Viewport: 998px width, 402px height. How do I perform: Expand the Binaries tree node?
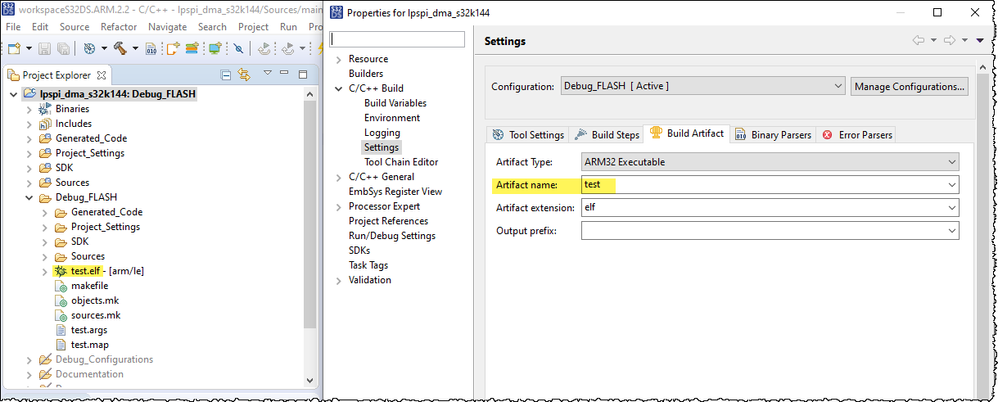pyautogui.click(x=29, y=109)
